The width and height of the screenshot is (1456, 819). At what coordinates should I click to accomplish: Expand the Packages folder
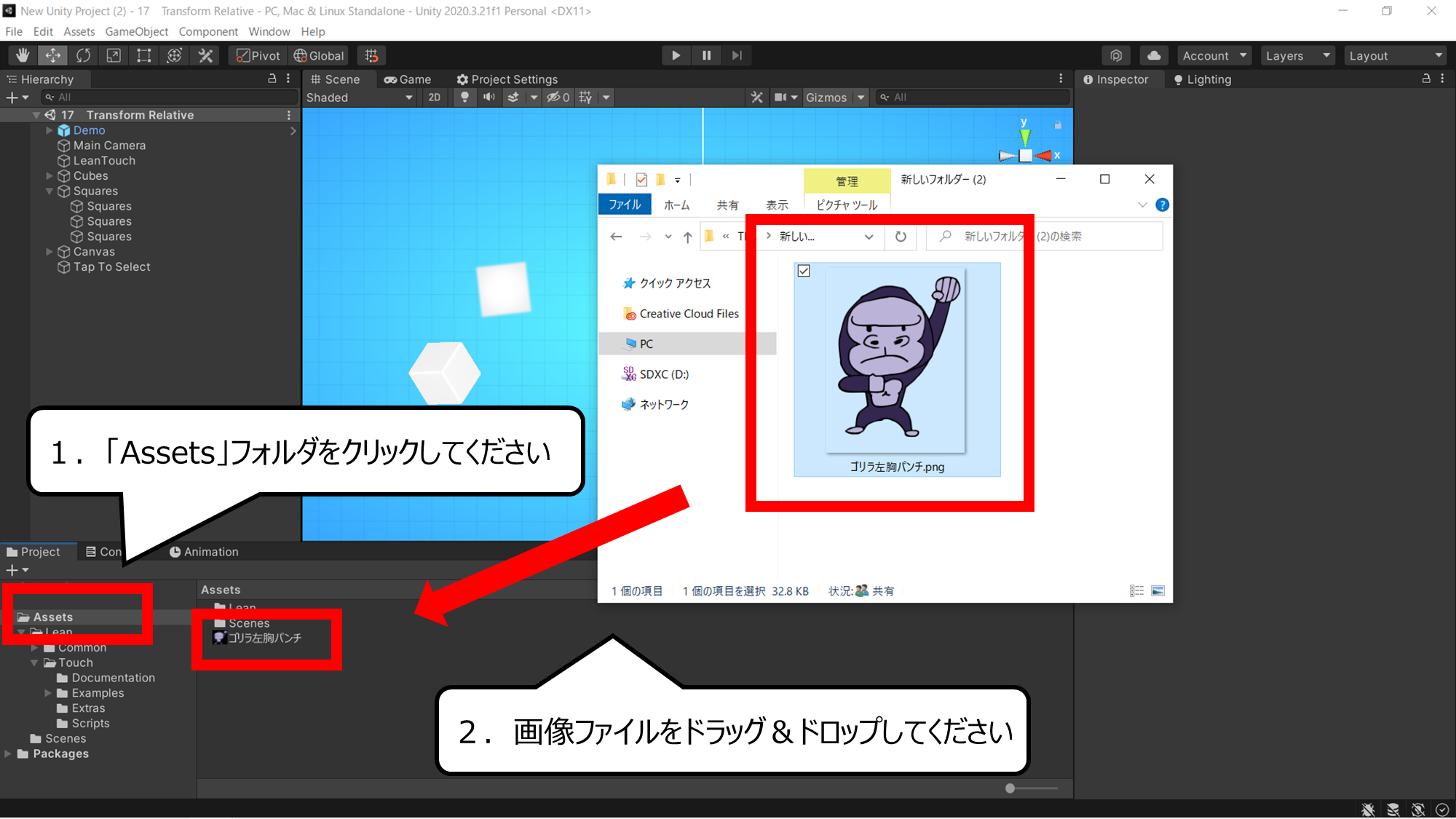pos(8,753)
